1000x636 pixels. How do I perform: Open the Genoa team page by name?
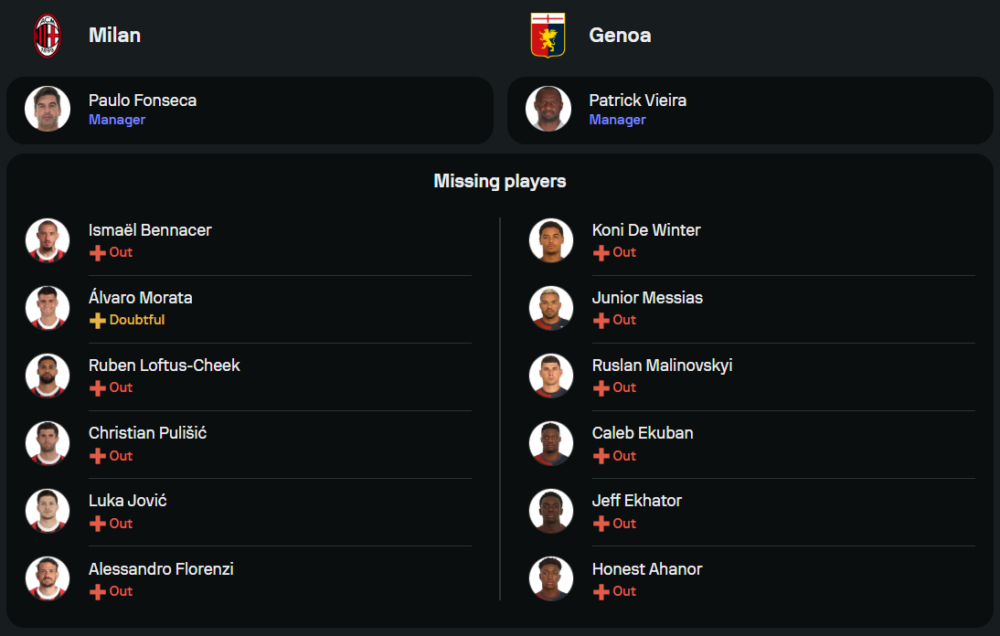point(620,35)
